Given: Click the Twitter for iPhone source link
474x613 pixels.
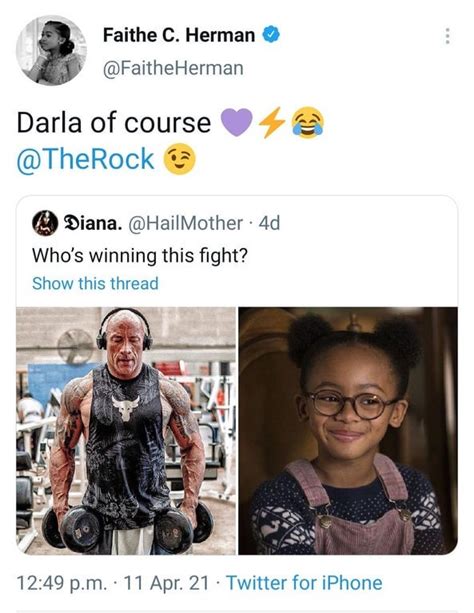Looking at the screenshot, I should tap(304, 583).
